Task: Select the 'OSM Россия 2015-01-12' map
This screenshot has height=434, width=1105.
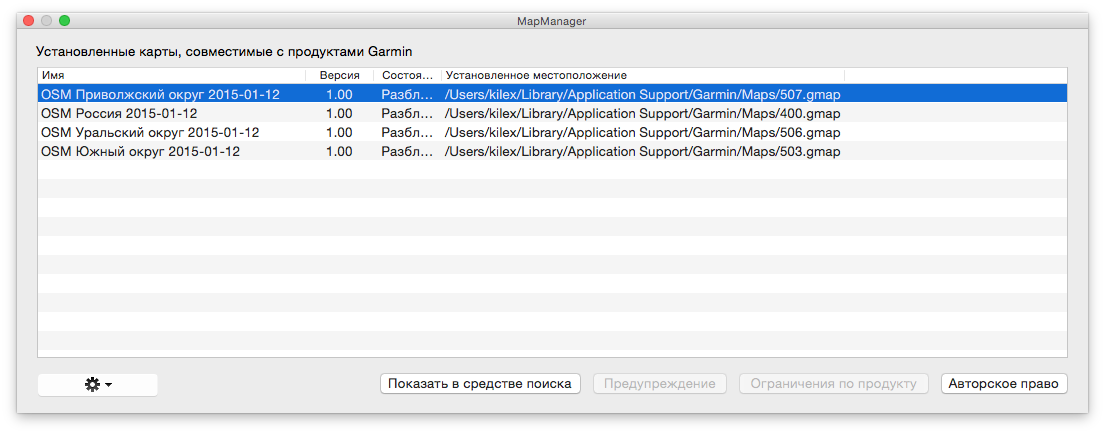Action: point(552,113)
